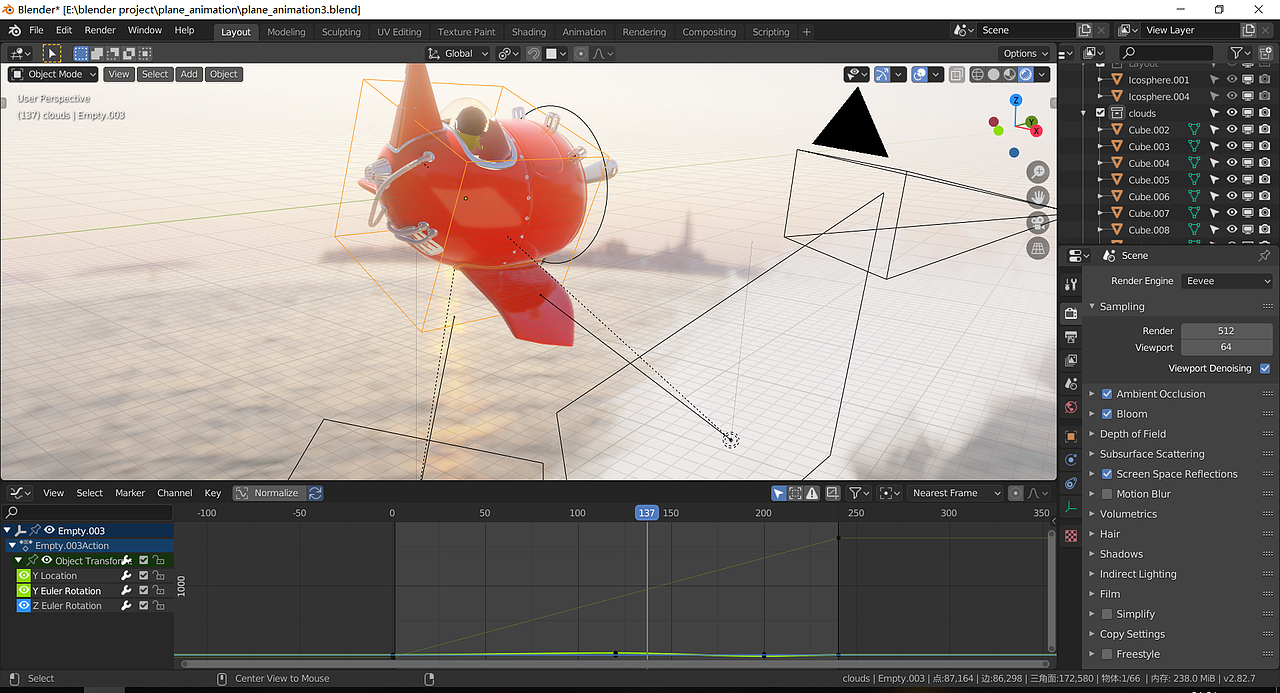This screenshot has width=1280, height=693.
Task: Open the graph editor Channel menu
Action: [x=174, y=493]
